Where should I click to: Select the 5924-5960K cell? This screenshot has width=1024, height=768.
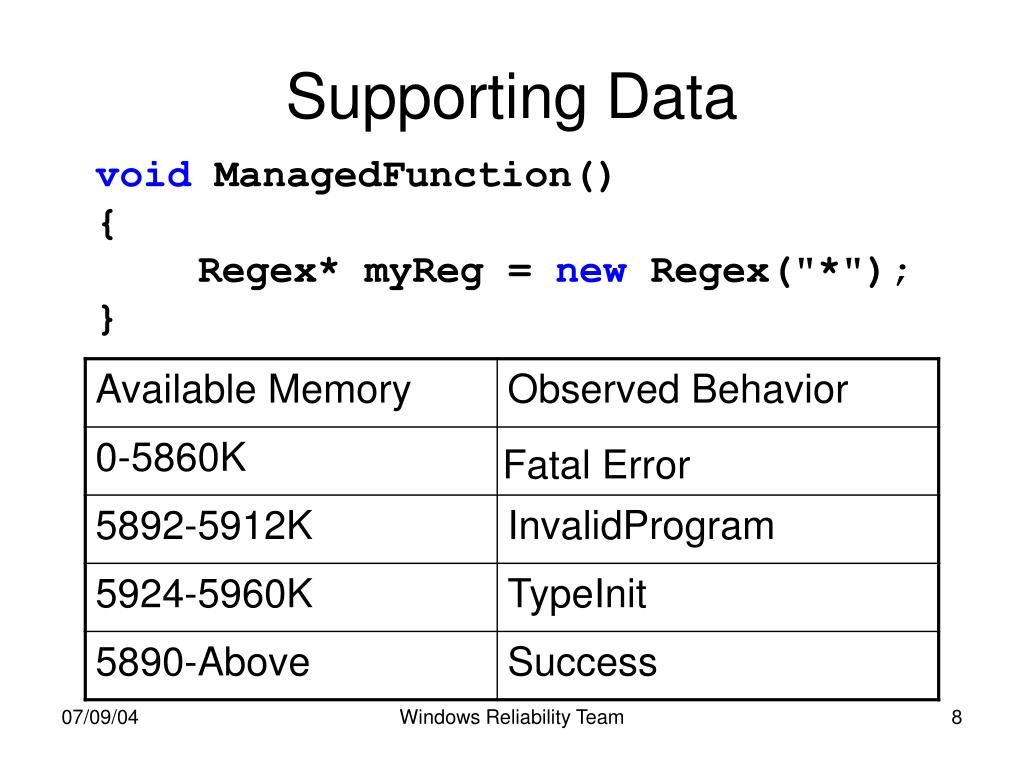click(x=291, y=597)
